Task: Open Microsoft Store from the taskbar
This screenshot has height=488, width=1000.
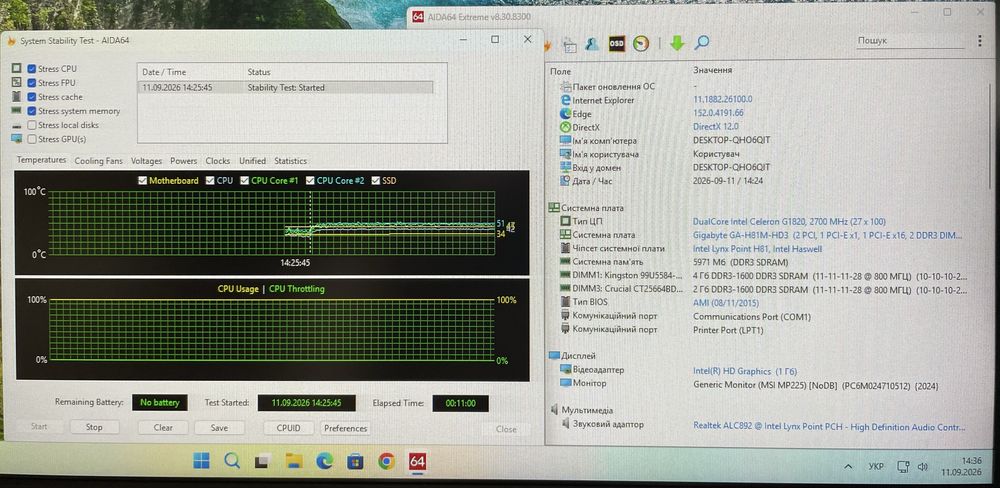Action: [355, 461]
